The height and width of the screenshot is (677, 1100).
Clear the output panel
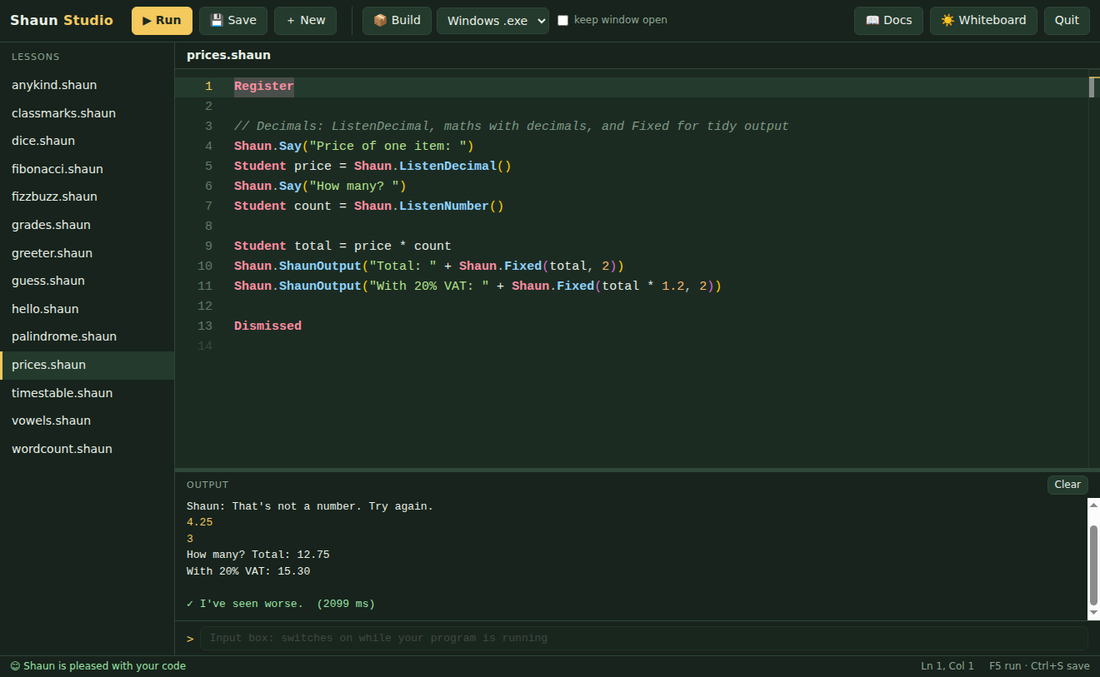(1067, 485)
